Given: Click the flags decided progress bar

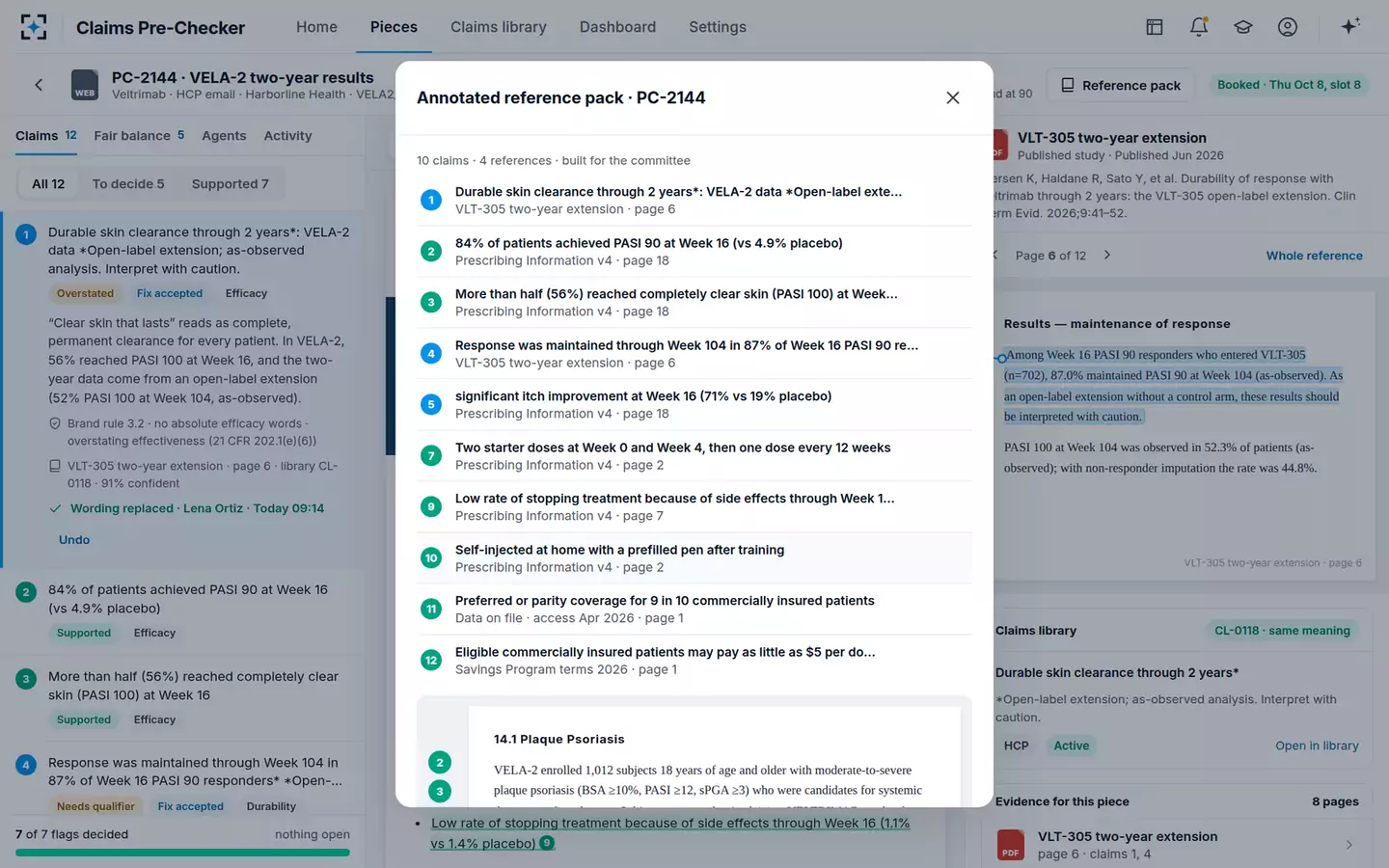Looking at the screenshot, I should point(182,853).
